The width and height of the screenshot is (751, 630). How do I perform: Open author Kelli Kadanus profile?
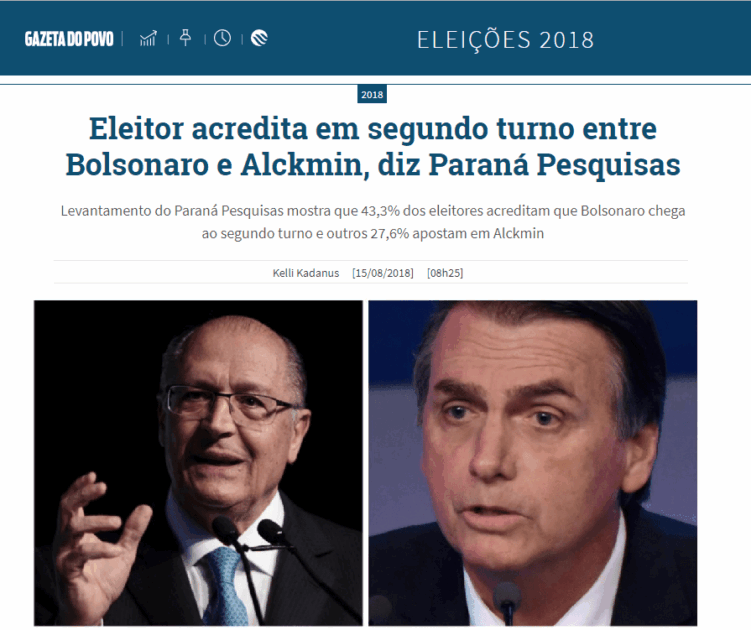pyautogui.click(x=306, y=273)
